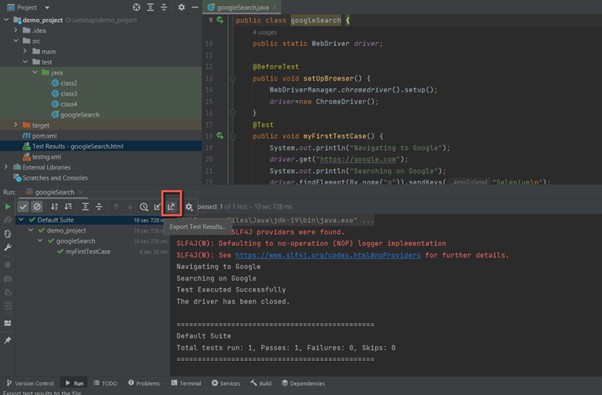Toggle Show Passed tests checkmark

[x=23, y=207]
